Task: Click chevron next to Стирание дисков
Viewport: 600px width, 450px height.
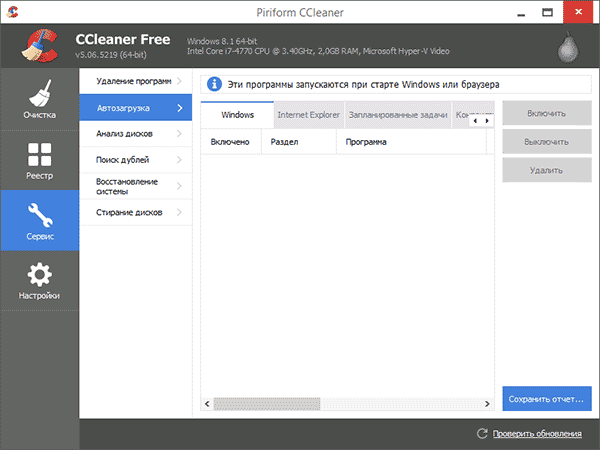Action: (179, 212)
